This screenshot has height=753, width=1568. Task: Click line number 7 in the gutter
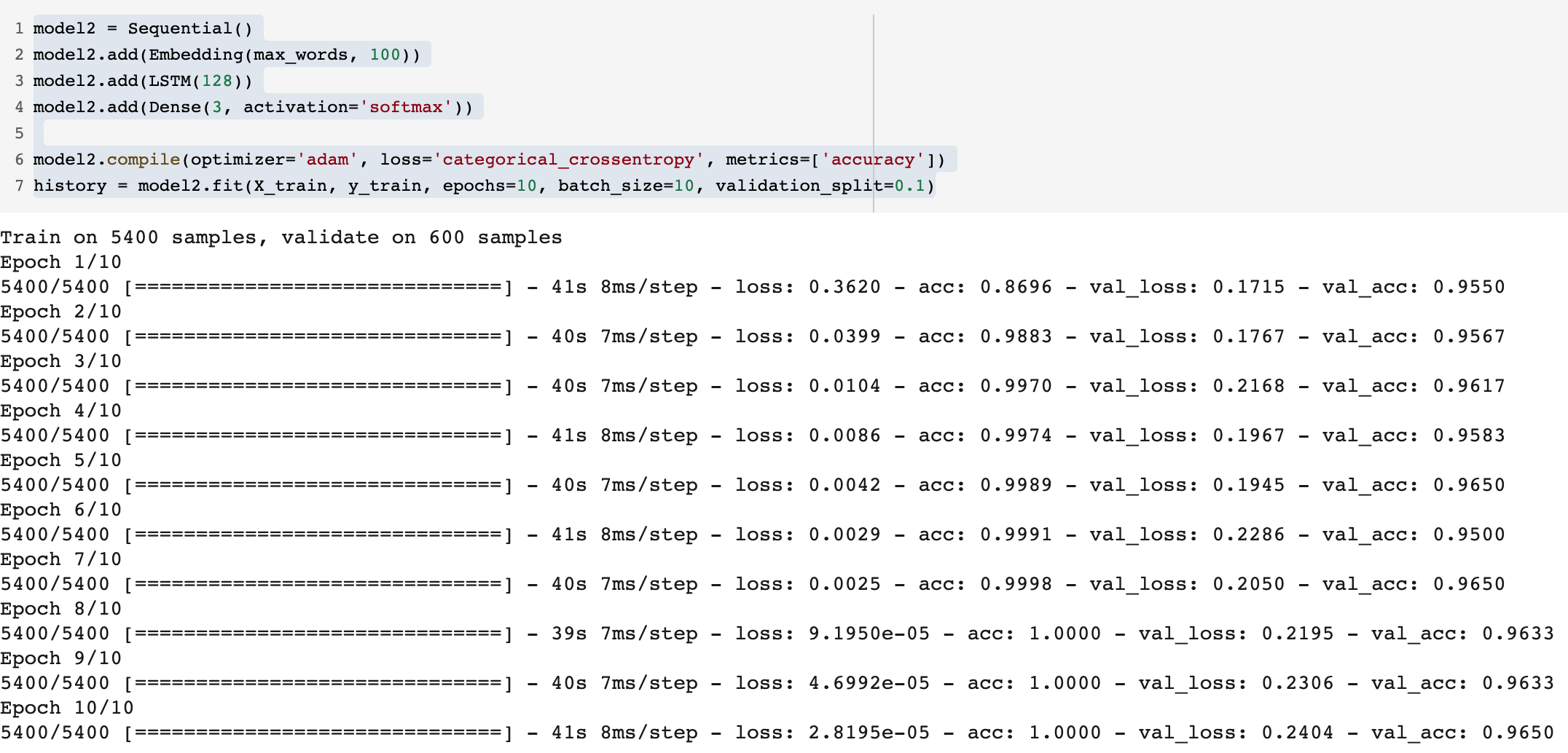click(x=19, y=186)
